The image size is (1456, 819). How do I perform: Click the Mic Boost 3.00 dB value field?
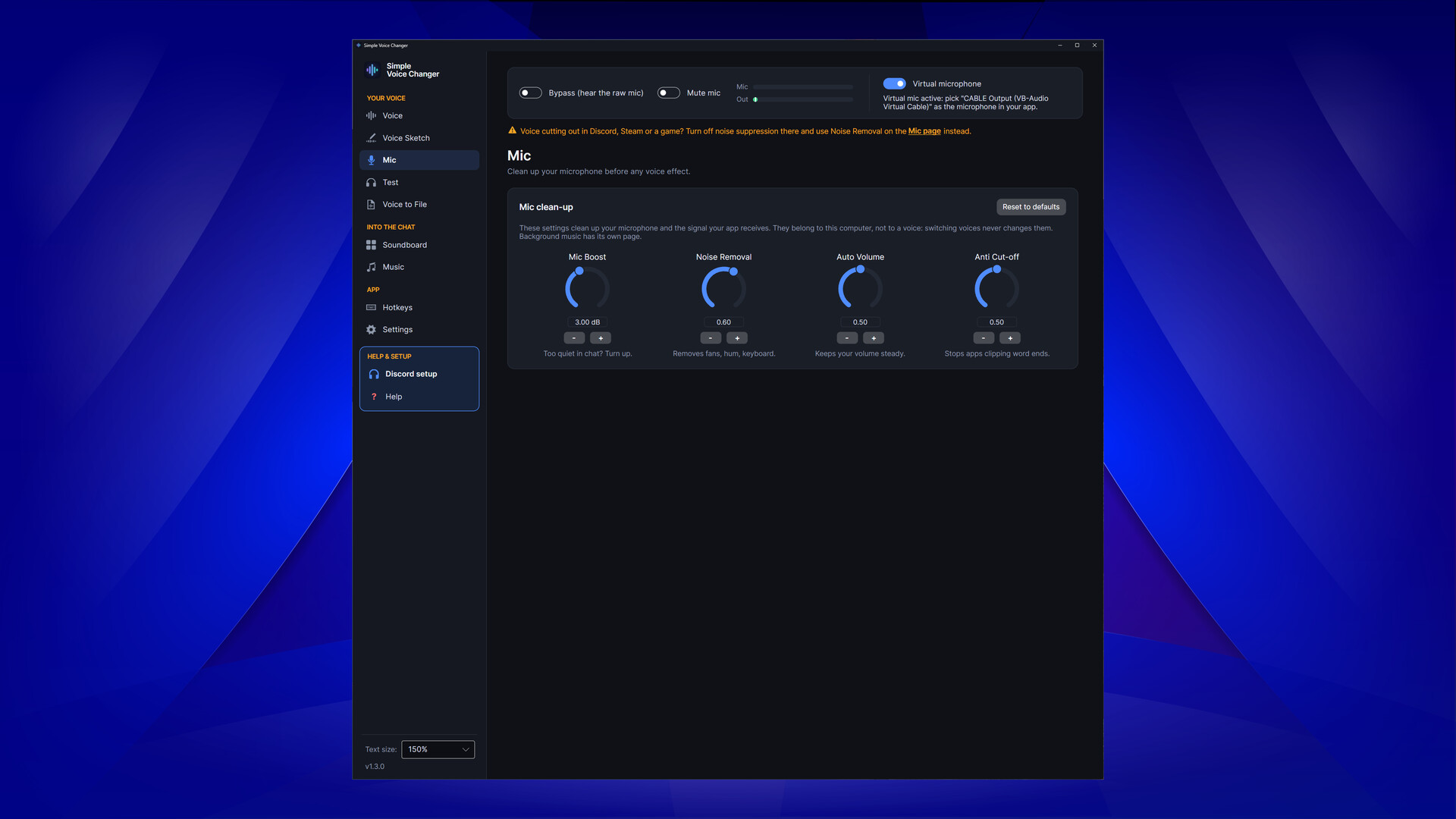[x=588, y=322]
